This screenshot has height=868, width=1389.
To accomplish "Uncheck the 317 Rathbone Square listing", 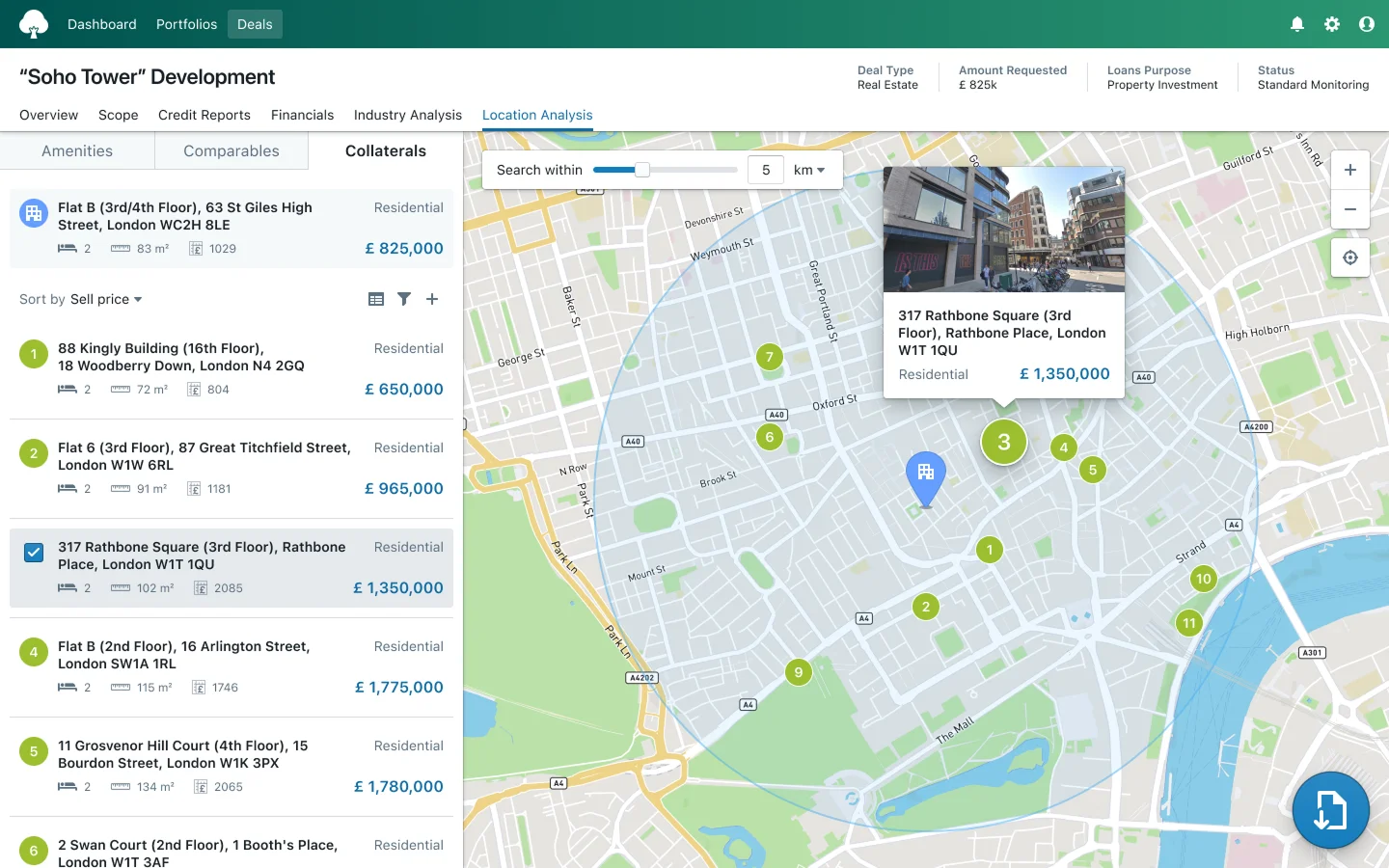I will click(34, 553).
